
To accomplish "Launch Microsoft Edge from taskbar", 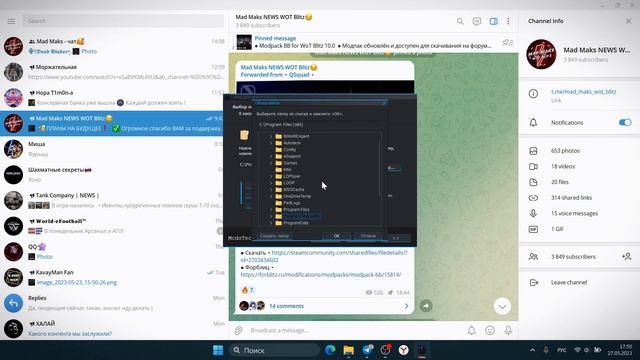I will (330, 350).
